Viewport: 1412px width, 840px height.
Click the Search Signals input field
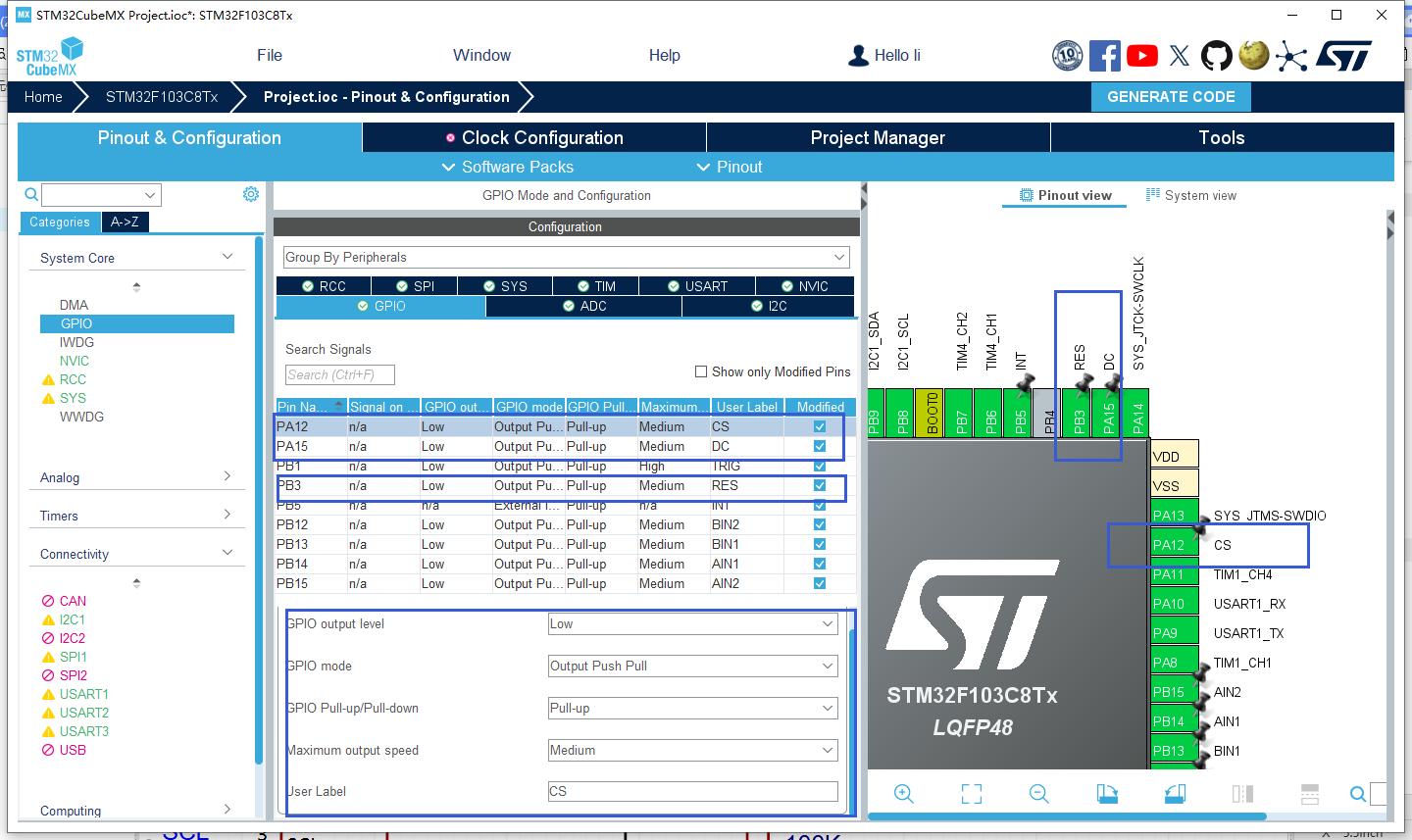339,374
